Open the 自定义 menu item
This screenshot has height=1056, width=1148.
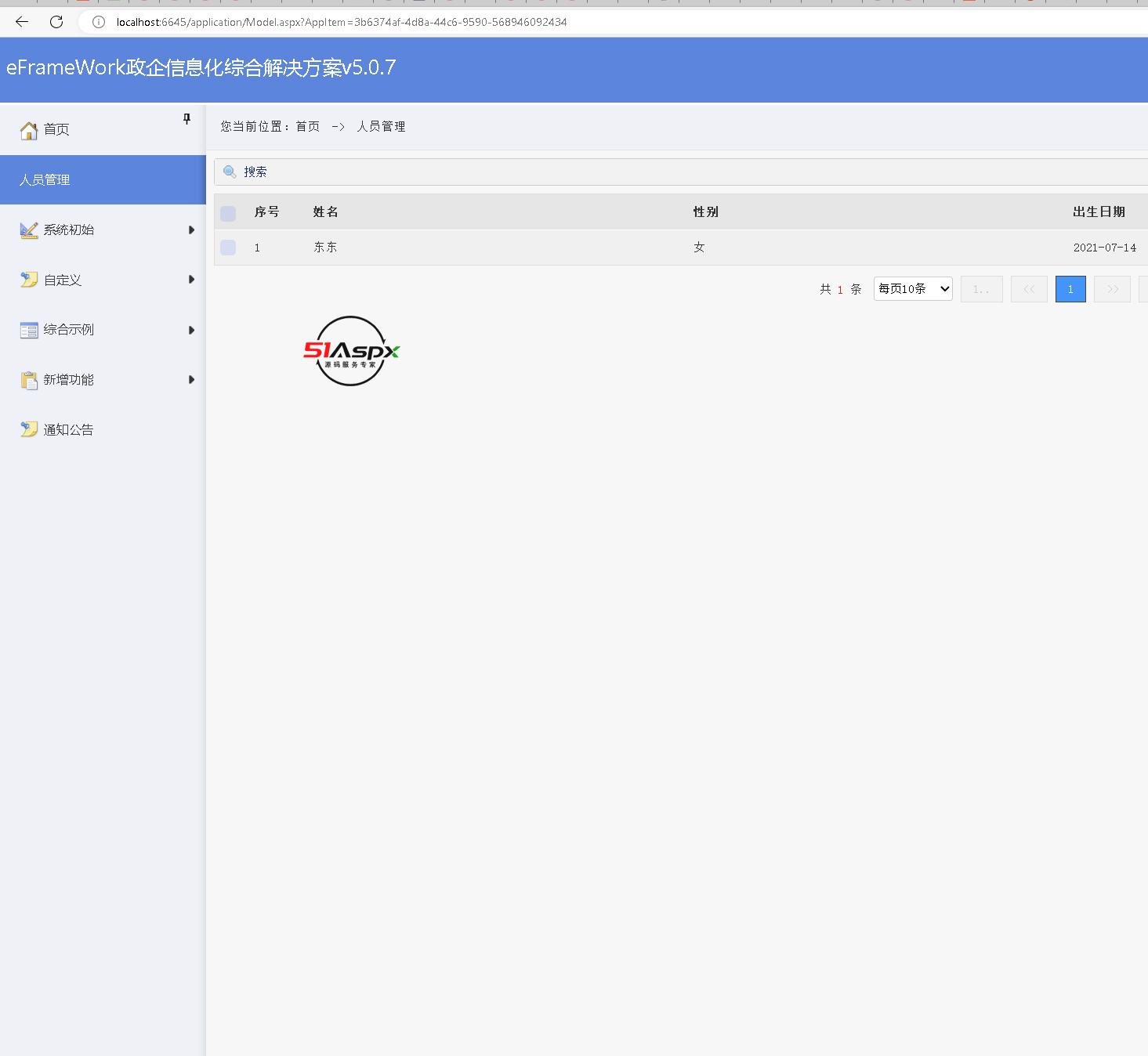[103, 280]
